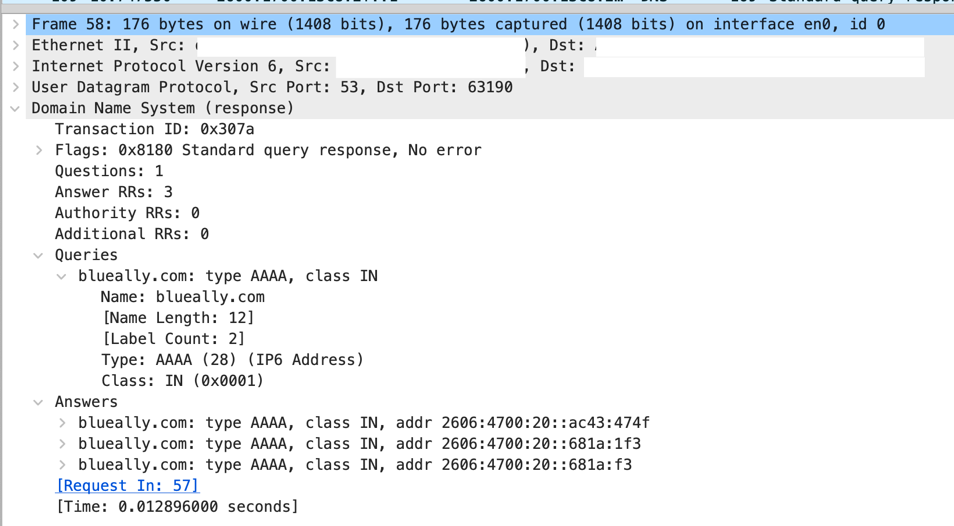Expand the Flags 0x8180 field
This screenshot has width=954, height=526.
pos(39,150)
